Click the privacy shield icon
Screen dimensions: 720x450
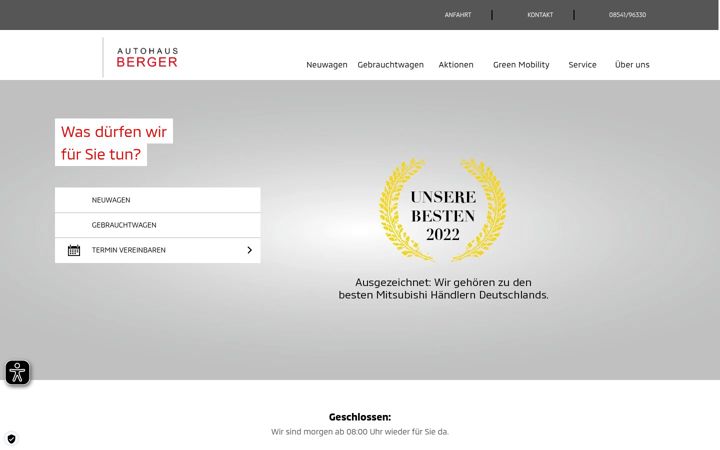(x=11, y=439)
